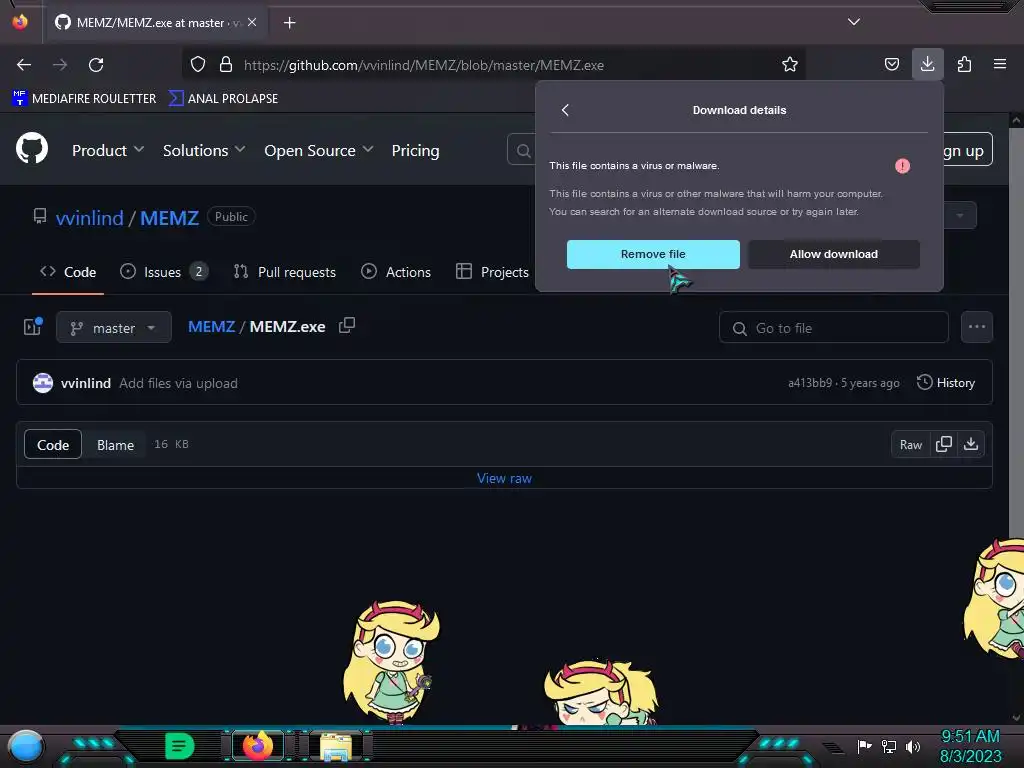
Task: Expand the Solutions menu
Action: coord(204,150)
